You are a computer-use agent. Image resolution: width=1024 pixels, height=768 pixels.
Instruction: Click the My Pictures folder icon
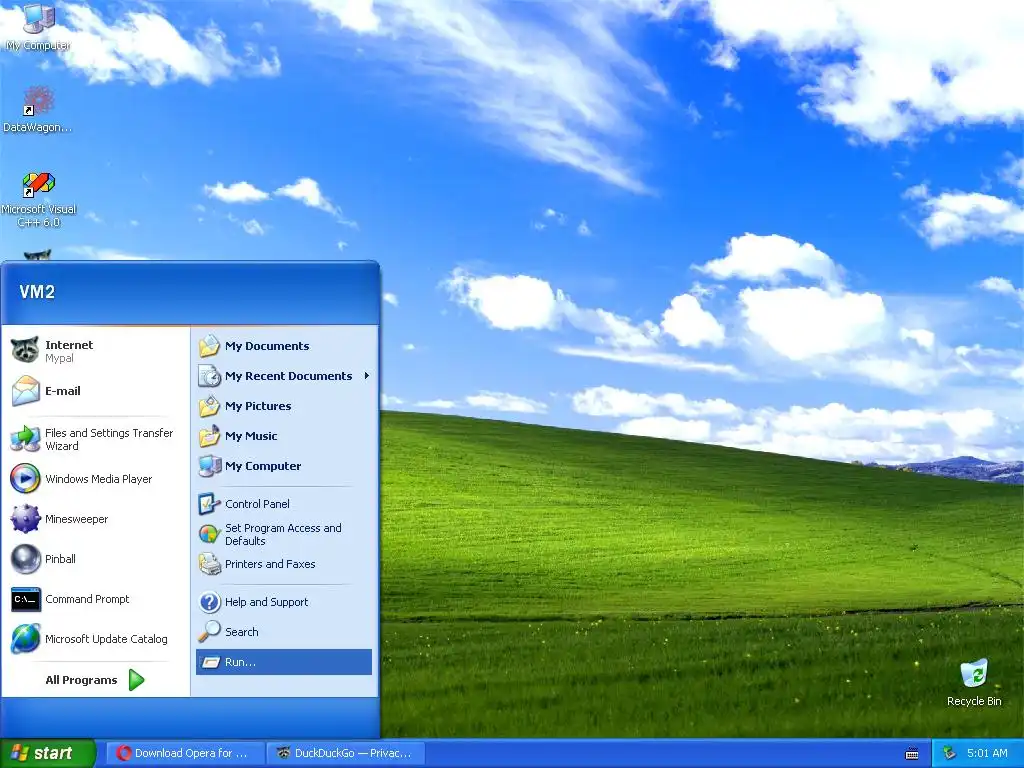[210, 406]
